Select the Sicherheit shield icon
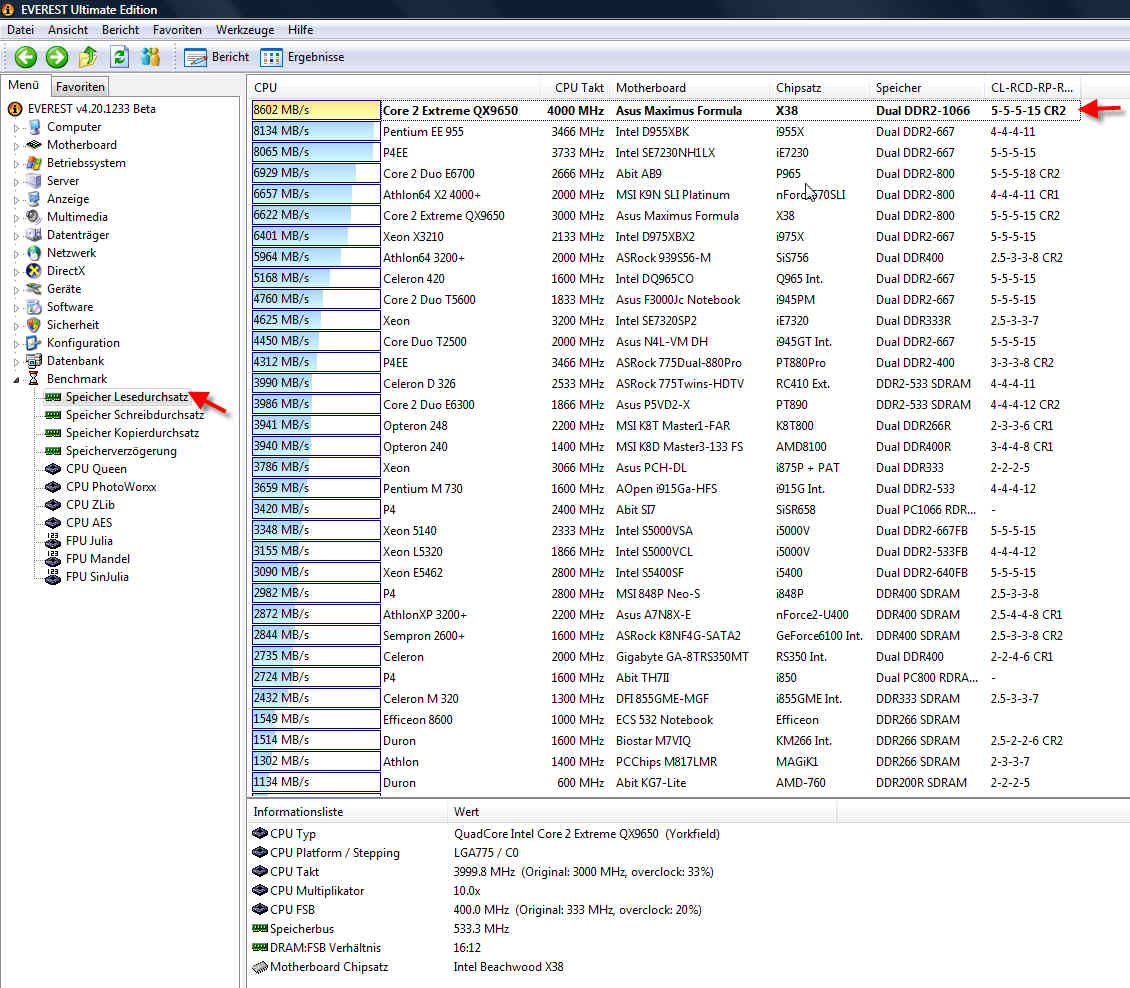1130x988 pixels. pos(33,325)
